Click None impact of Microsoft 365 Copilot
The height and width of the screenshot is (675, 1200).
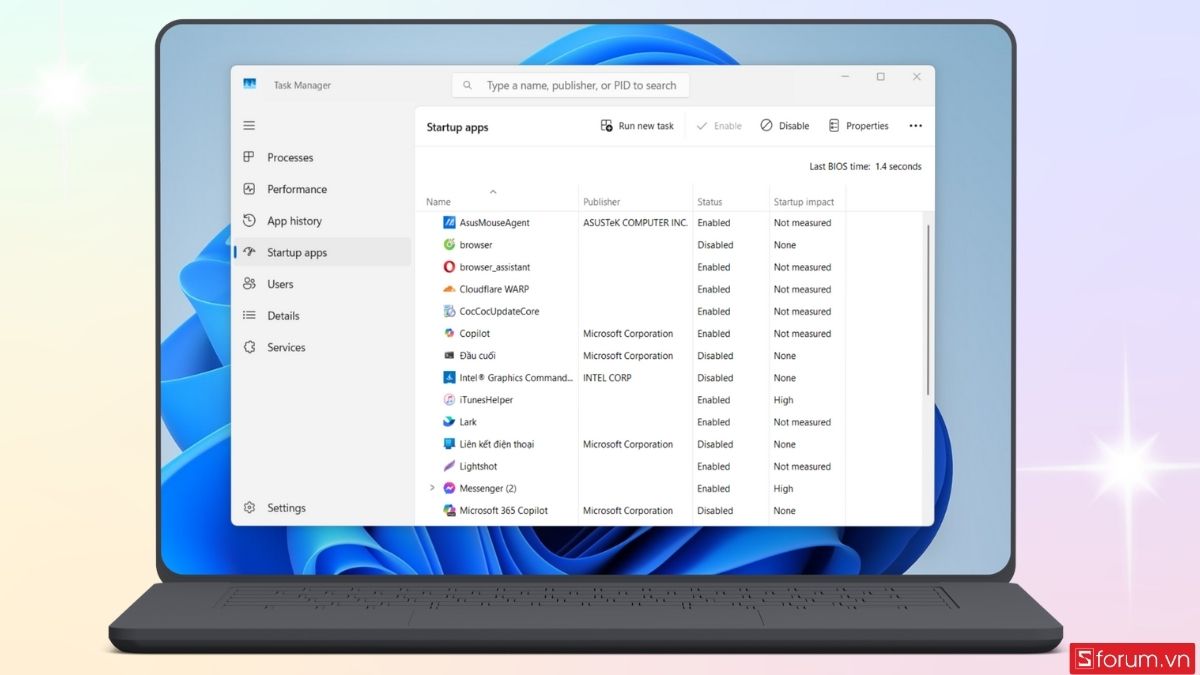[x=785, y=510]
